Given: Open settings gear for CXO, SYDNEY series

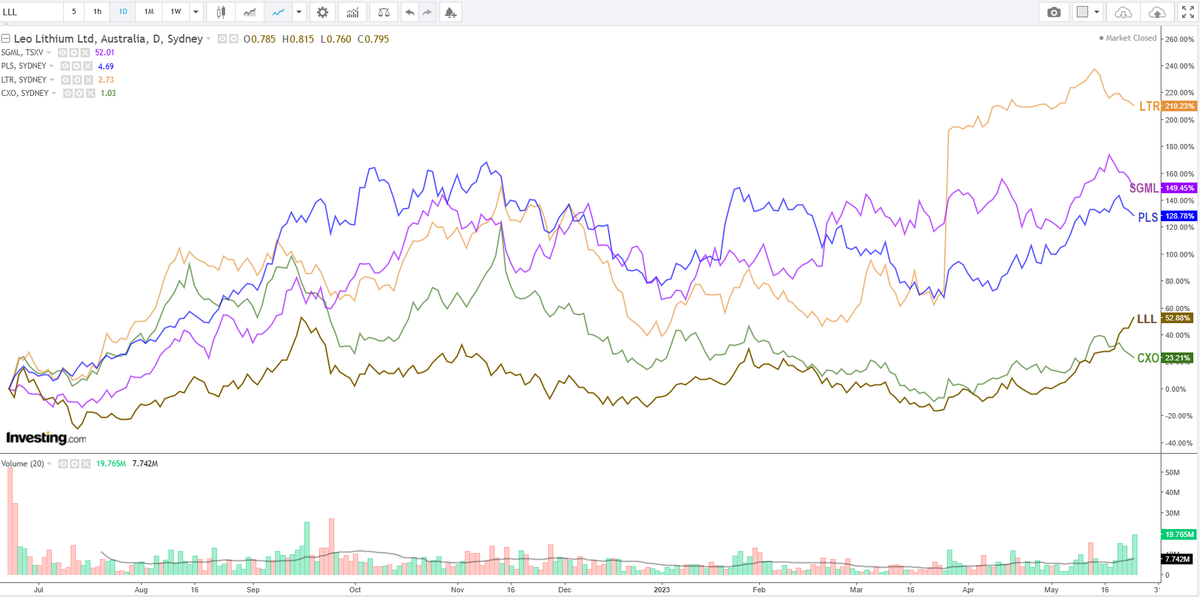Looking at the screenshot, I should tap(79, 93).
